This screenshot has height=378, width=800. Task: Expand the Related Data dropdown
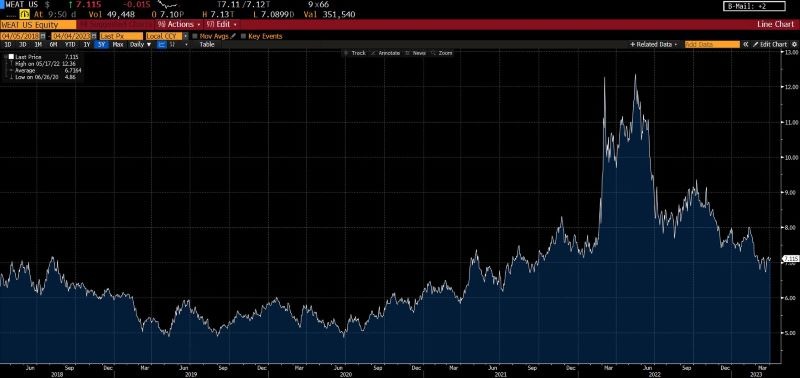click(x=654, y=44)
